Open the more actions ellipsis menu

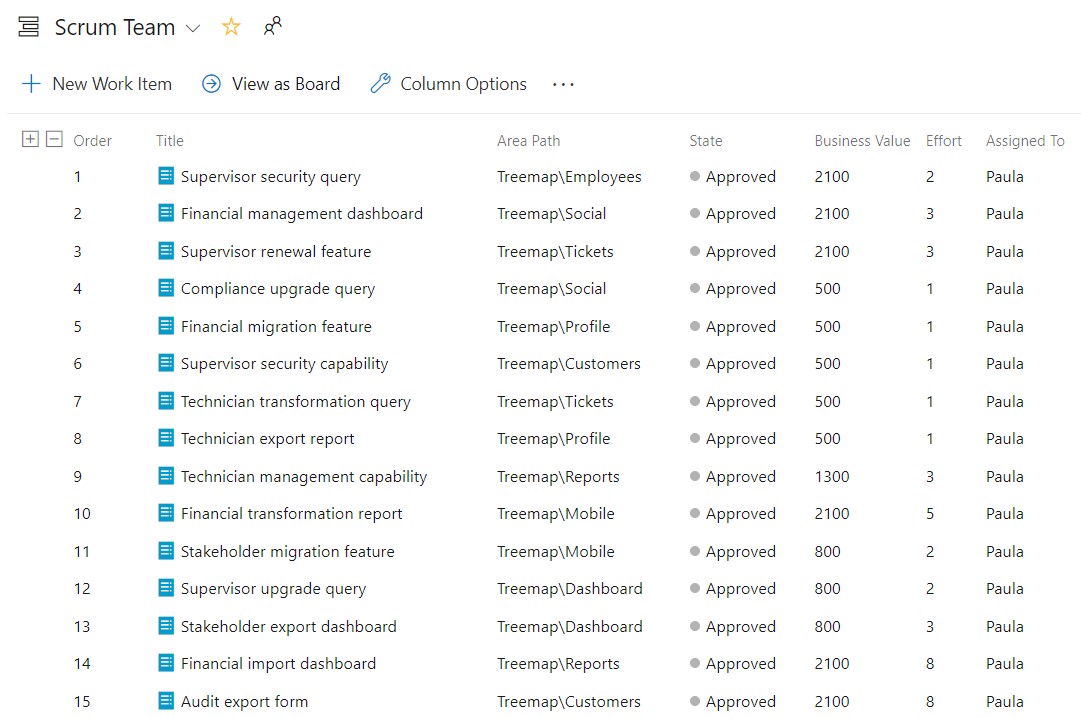(563, 85)
